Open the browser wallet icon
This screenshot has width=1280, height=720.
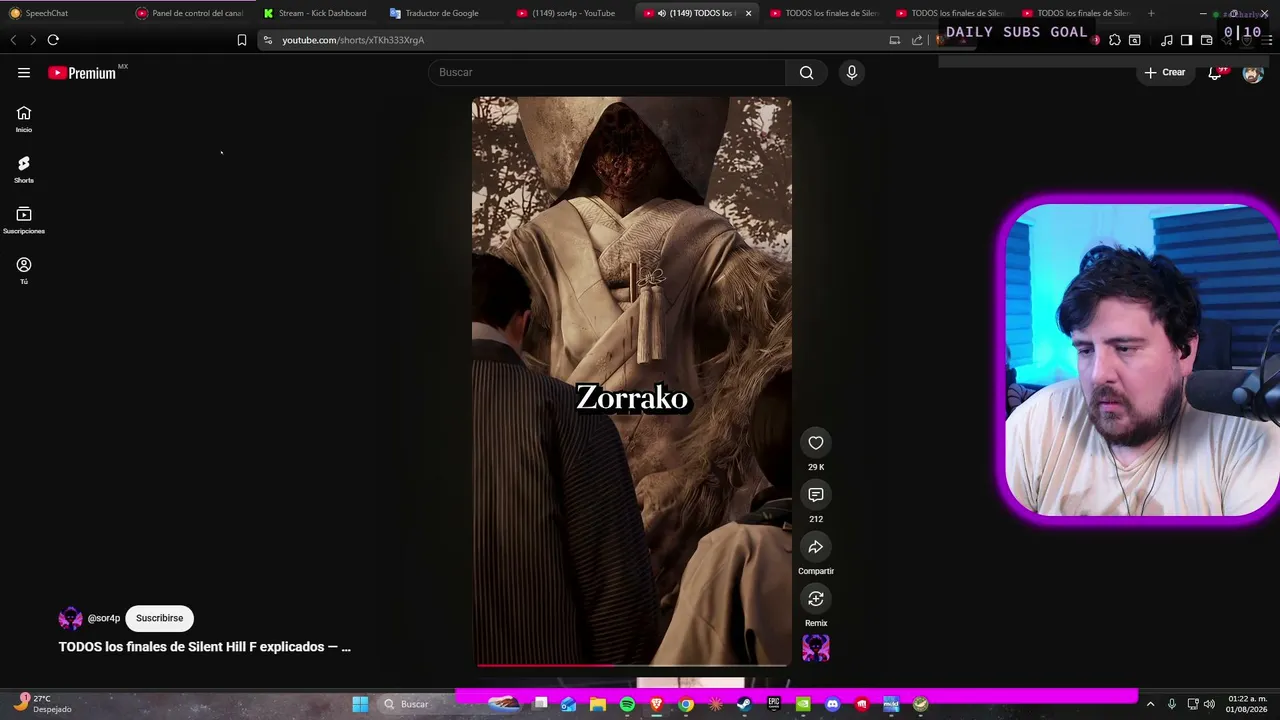pos(1206,40)
